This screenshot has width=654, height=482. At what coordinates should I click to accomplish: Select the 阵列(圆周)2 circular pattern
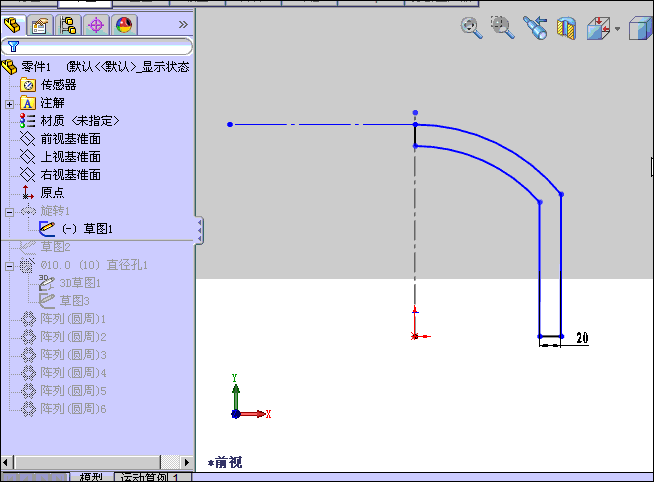coord(73,337)
